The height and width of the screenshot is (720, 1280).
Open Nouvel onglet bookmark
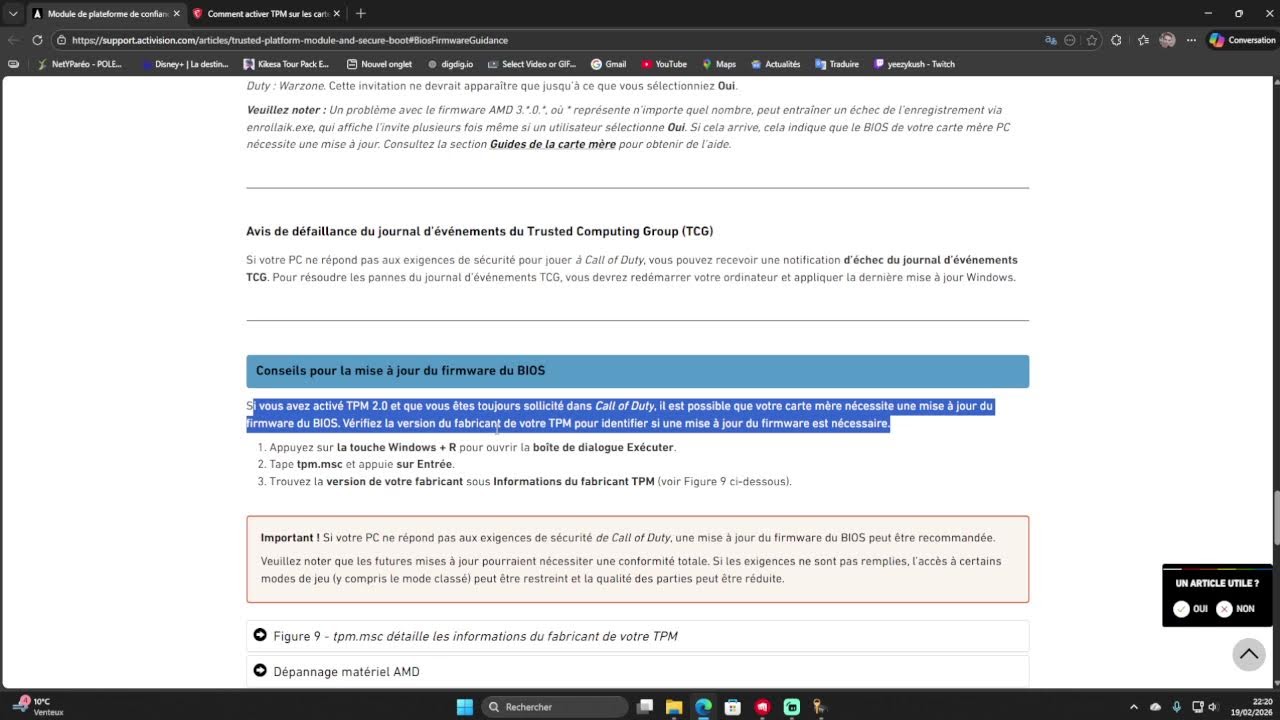coord(379,64)
